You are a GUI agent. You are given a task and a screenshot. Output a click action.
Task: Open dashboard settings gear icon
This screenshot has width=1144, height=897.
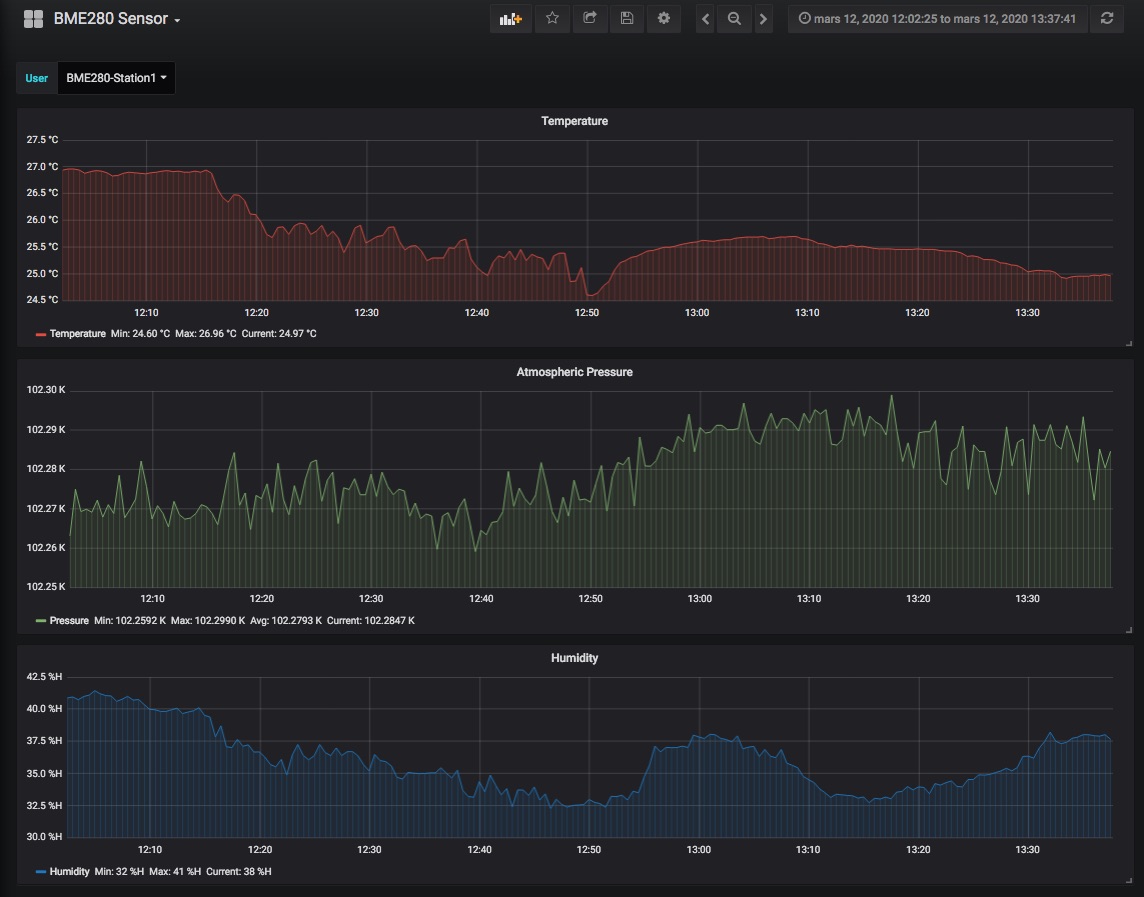[x=664, y=19]
